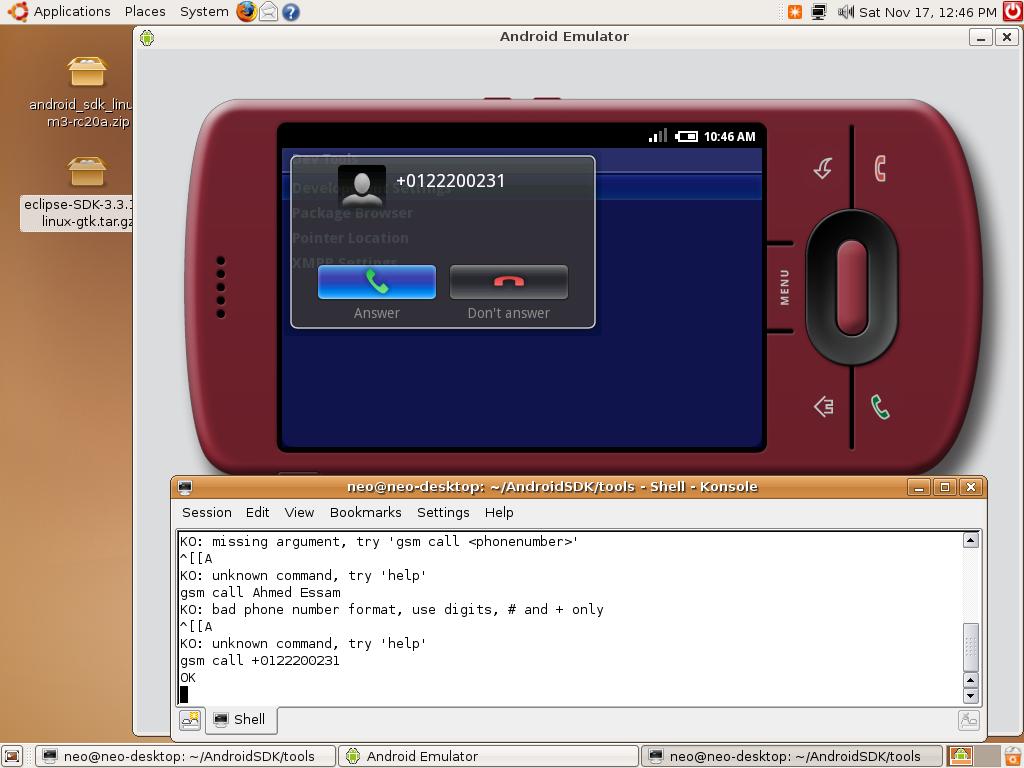The image size is (1024, 768).
Task: Click the orange update notifier icon
Action: [795, 12]
